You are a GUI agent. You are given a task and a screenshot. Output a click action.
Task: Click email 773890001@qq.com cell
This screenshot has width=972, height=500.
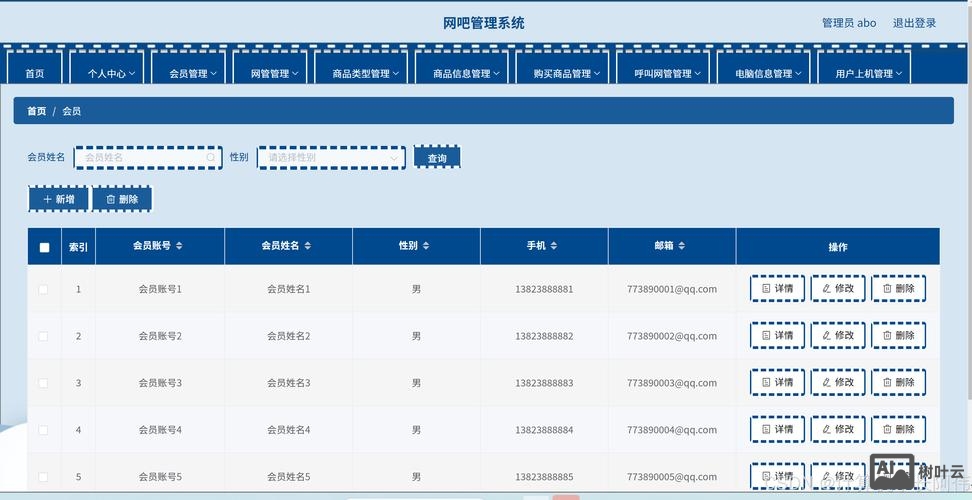point(672,289)
